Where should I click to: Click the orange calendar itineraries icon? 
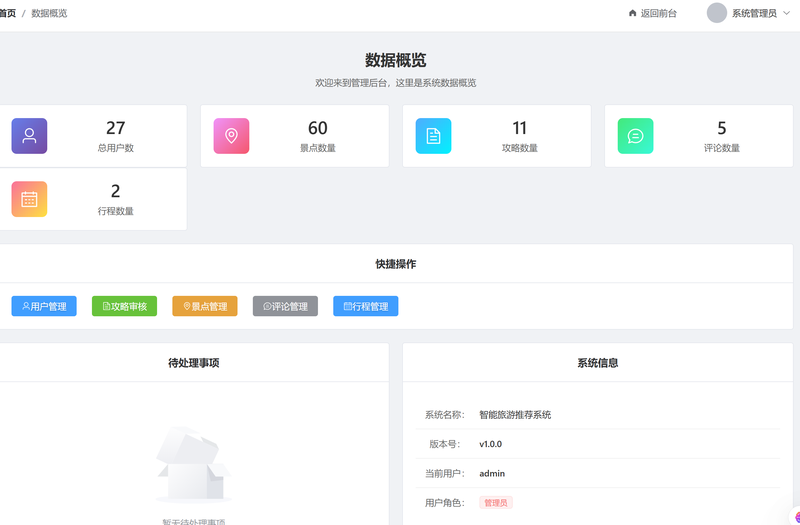point(29,199)
